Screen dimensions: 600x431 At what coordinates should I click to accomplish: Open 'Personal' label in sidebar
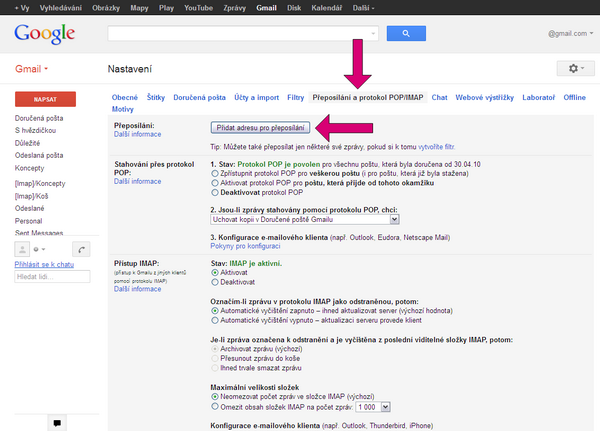(28, 221)
